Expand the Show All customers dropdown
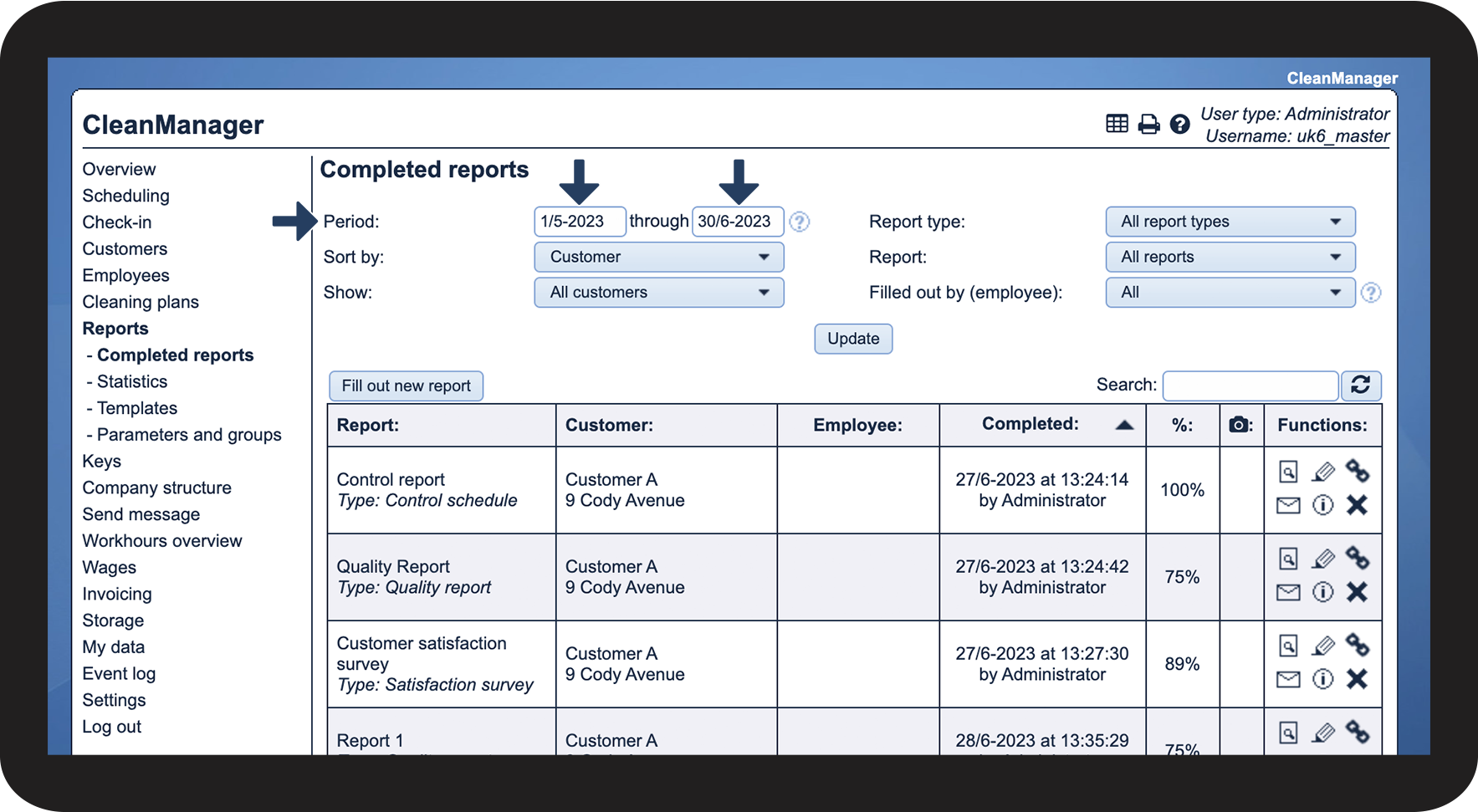1478x812 pixels. tap(658, 292)
